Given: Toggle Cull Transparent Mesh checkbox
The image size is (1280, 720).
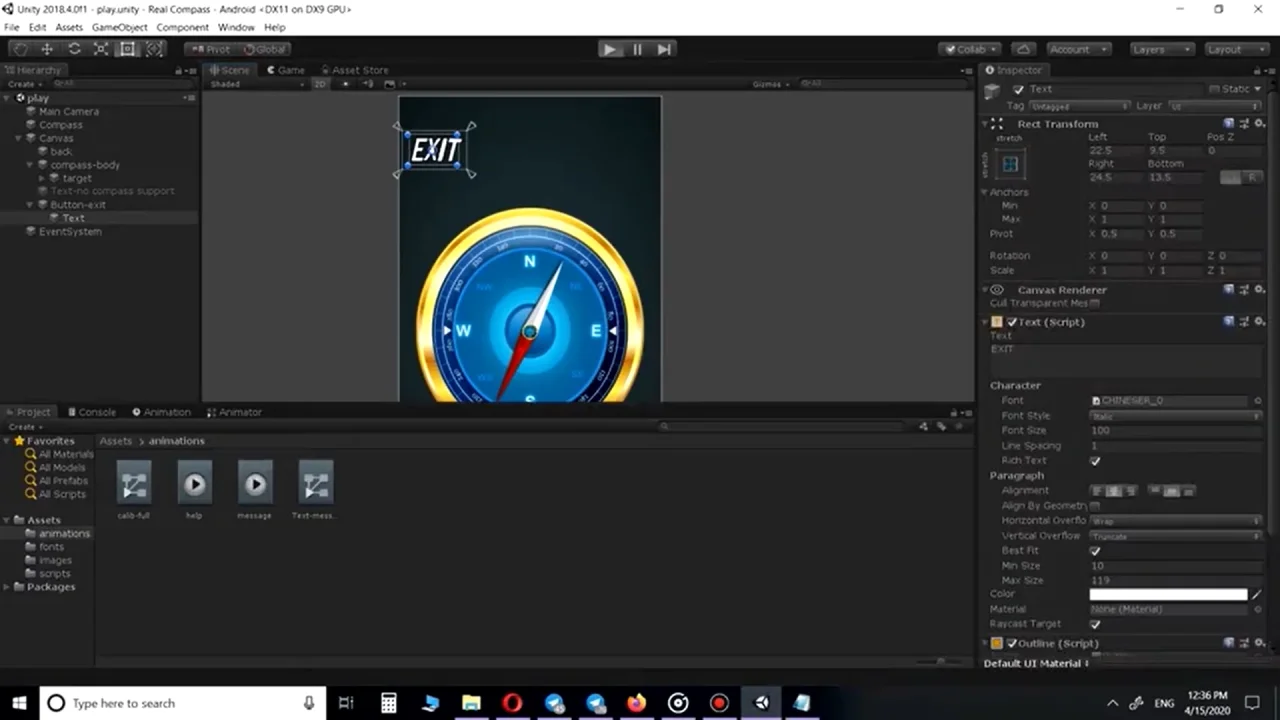Looking at the screenshot, I should [x=1095, y=303].
